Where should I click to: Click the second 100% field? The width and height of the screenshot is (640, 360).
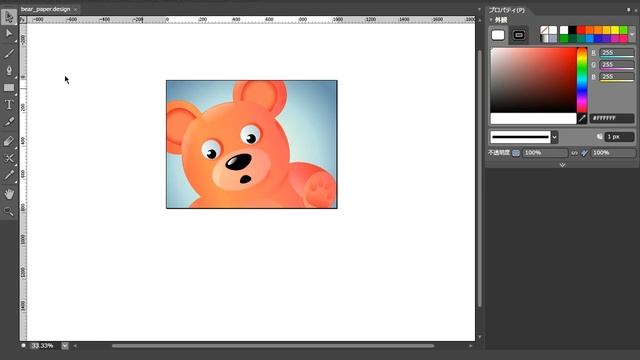(613, 153)
